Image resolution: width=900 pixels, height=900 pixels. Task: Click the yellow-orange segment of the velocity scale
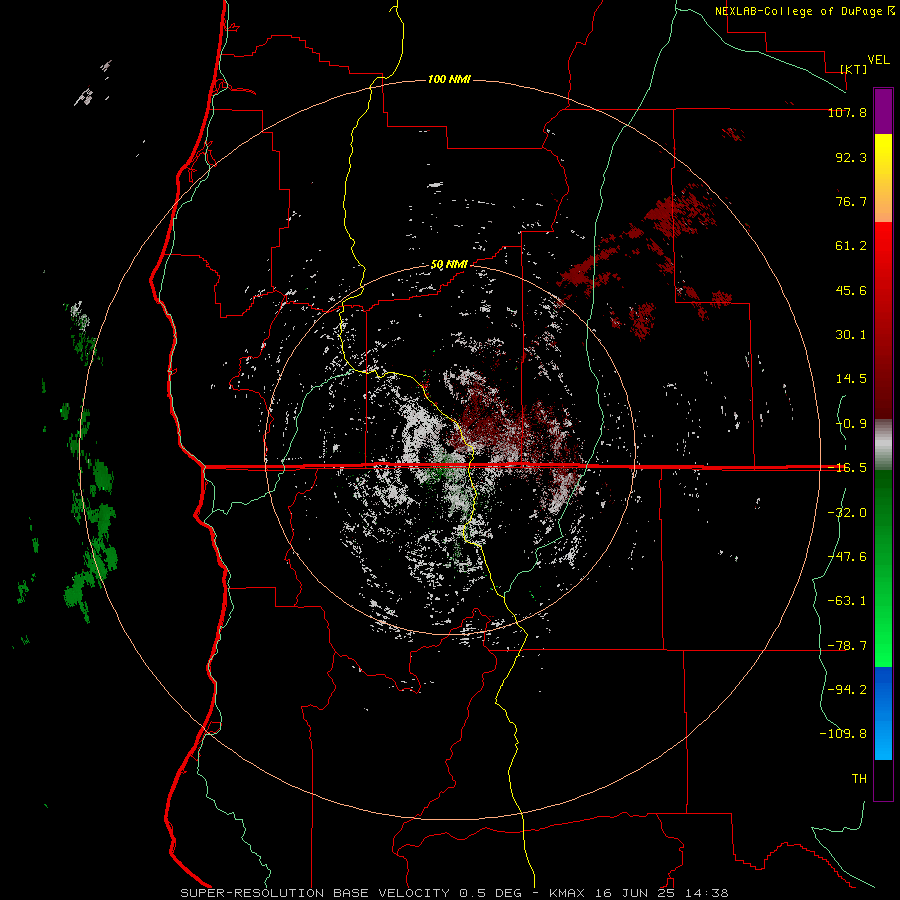coord(883,178)
